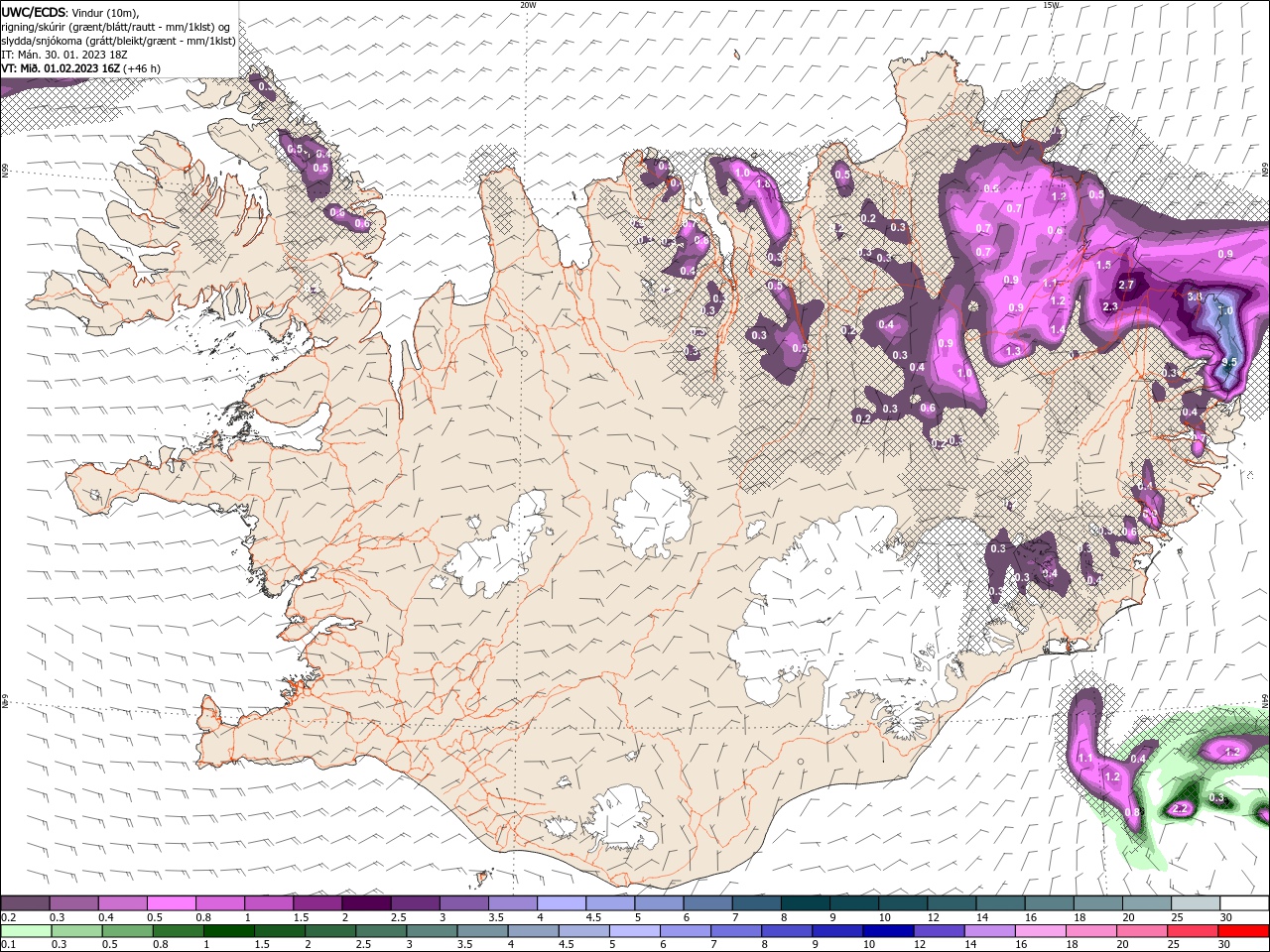The height and width of the screenshot is (952, 1270).
Task: Click the 0.2 label under the upper legend row
Action: (x=8, y=917)
